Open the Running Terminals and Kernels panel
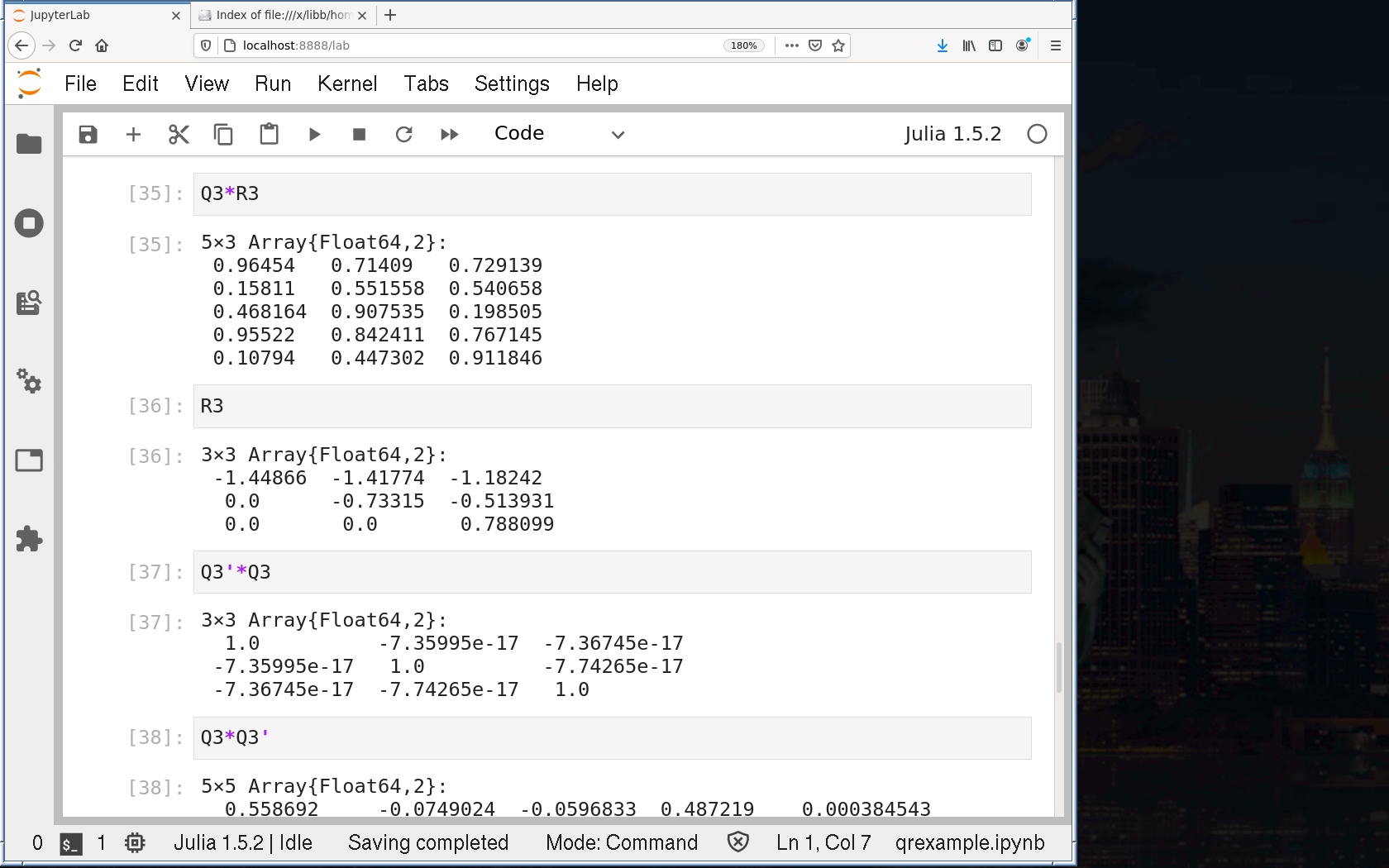 pyautogui.click(x=29, y=223)
